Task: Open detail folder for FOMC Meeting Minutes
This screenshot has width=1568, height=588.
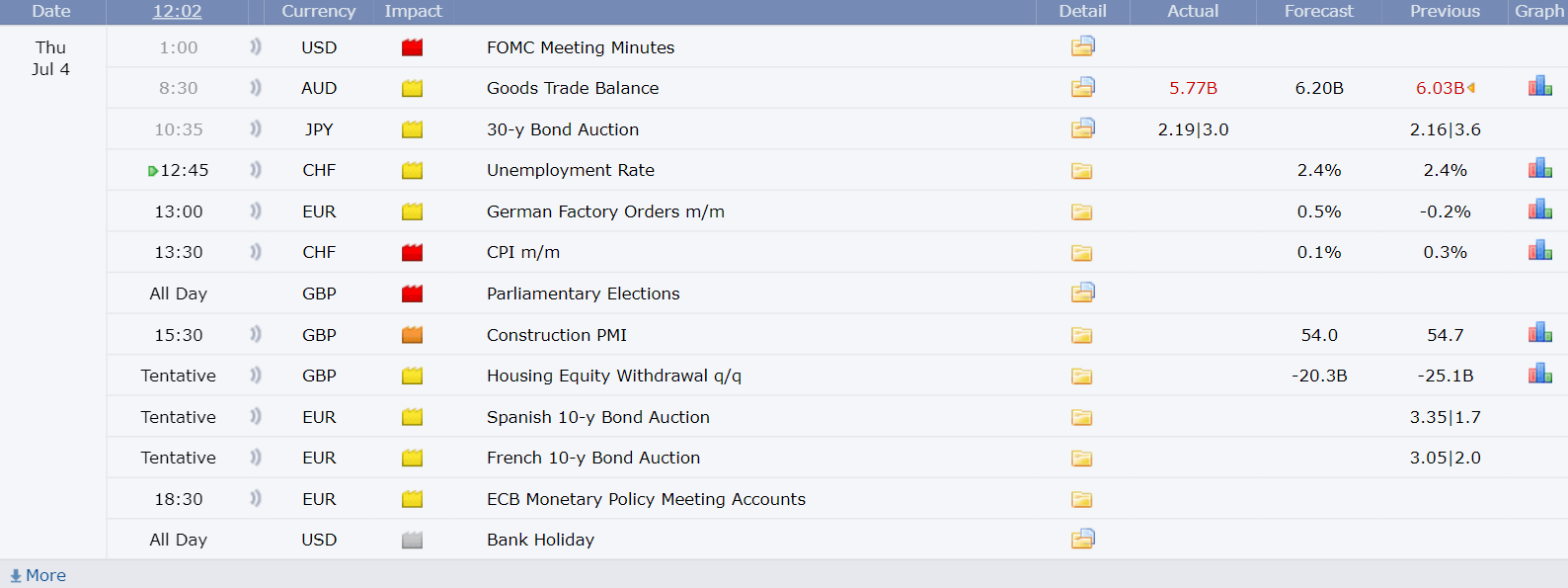Action: 1082,46
